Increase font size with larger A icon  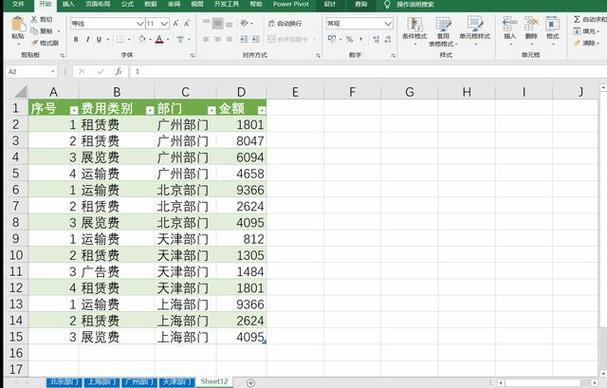point(176,24)
